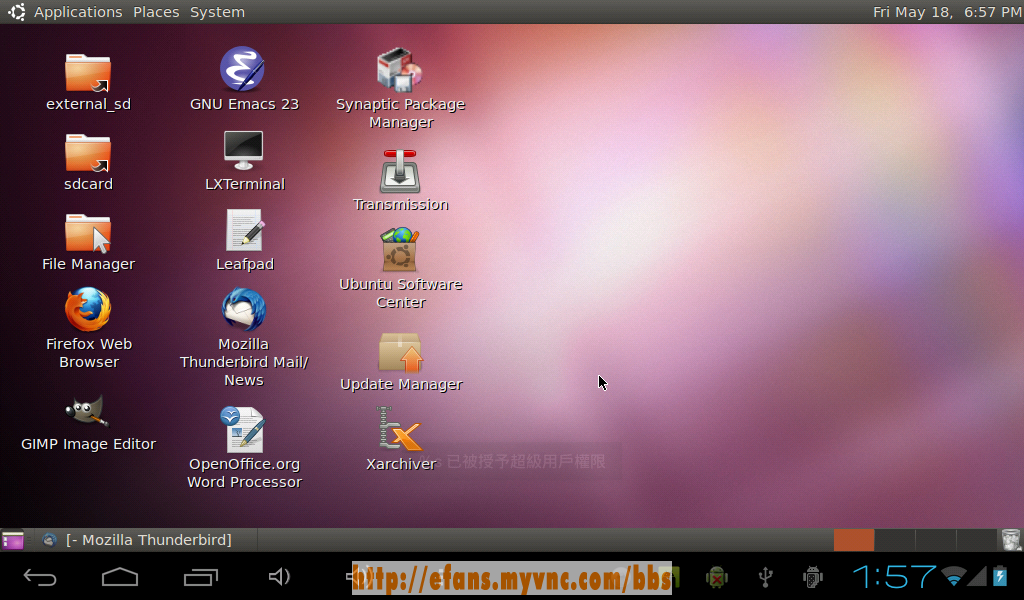Tap the Android home button
This screenshot has width=1024, height=600.
click(x=120, y=577)
